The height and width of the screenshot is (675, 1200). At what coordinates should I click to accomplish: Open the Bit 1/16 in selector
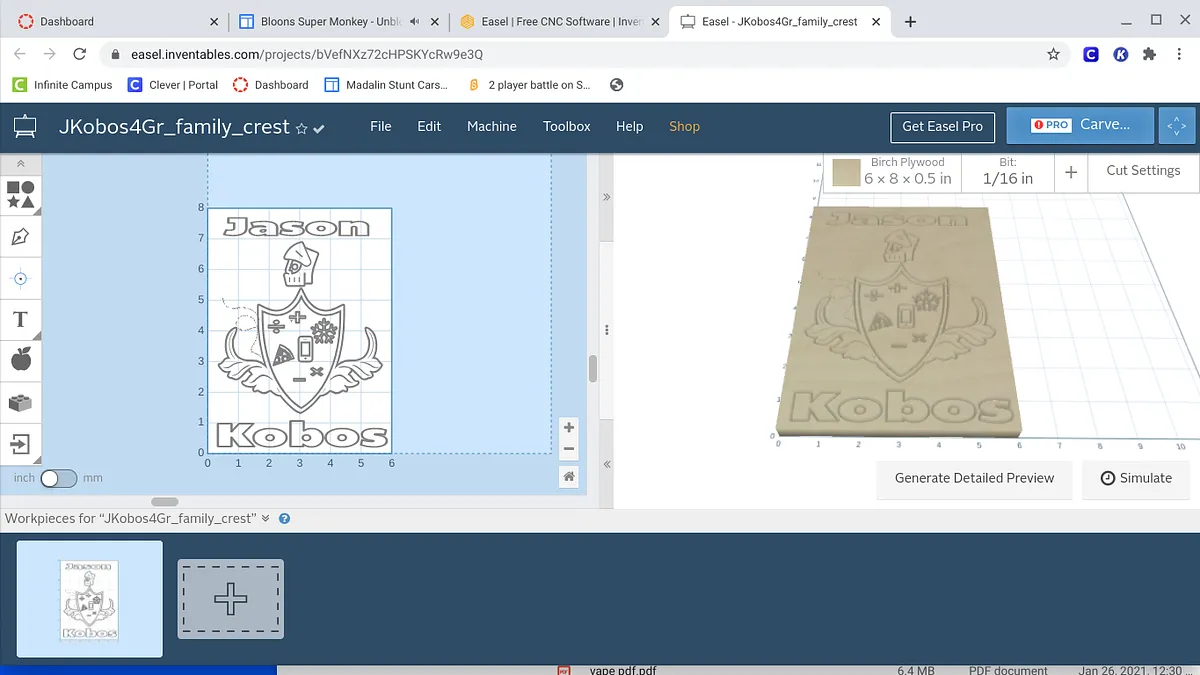tap(1007, 171)
